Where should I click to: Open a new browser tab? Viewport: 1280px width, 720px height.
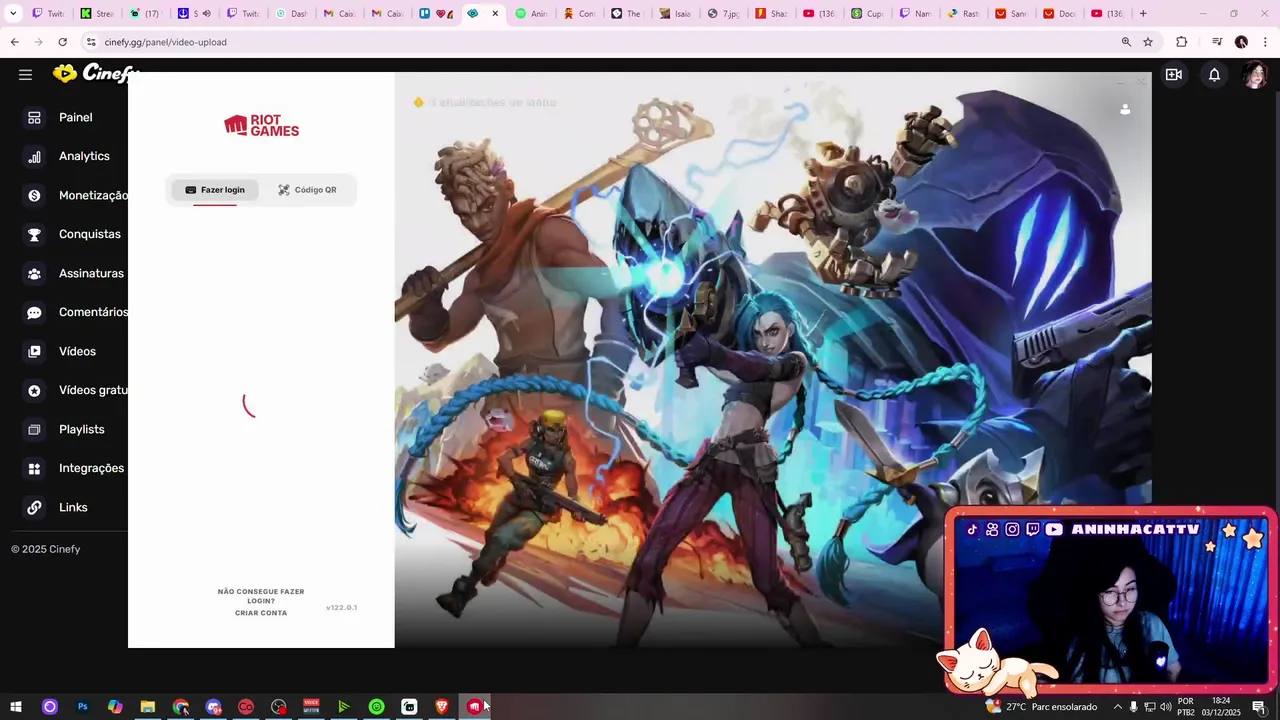coord(1143,14)
